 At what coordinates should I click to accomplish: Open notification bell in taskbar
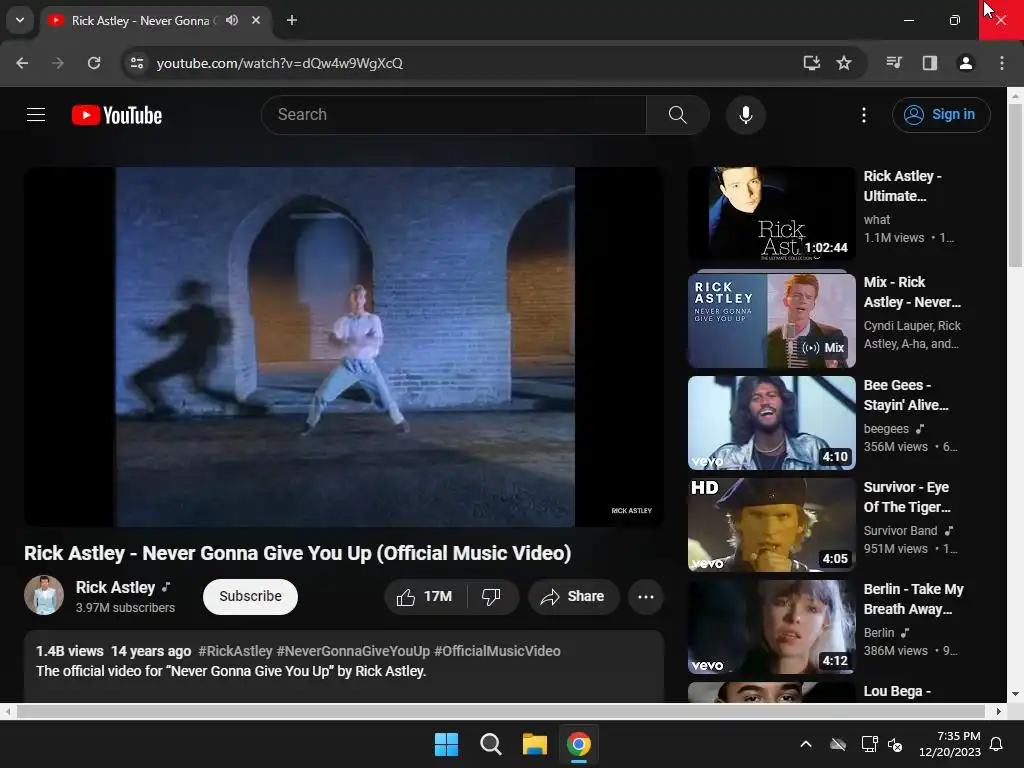click(997, 744)
